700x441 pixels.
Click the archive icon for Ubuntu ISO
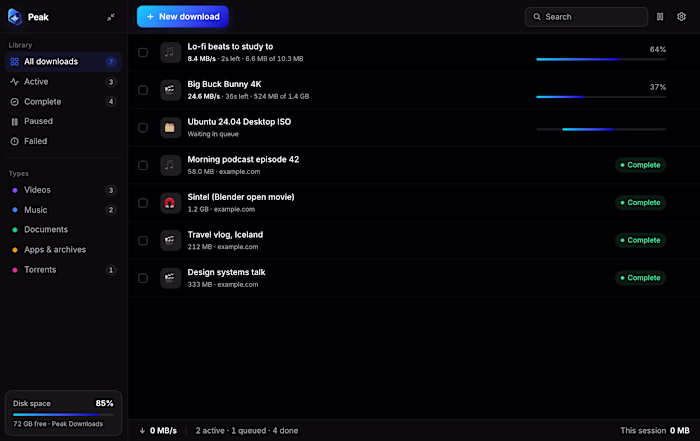click(171, 128)
